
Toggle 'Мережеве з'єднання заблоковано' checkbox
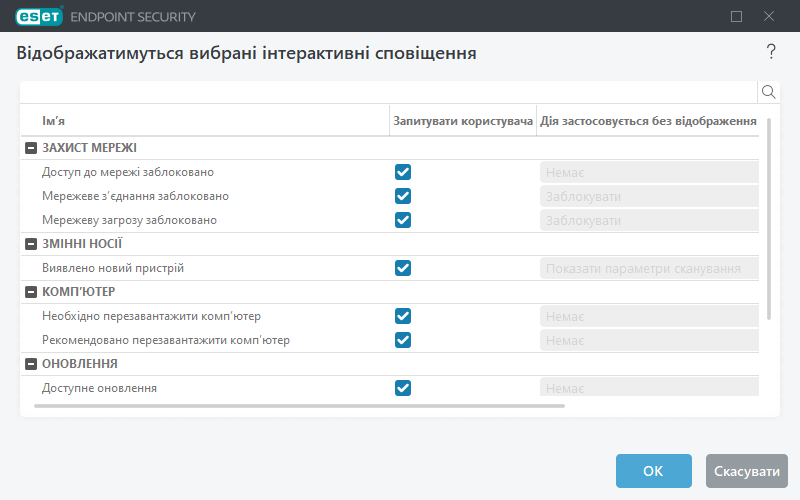(x=403, y=196)
